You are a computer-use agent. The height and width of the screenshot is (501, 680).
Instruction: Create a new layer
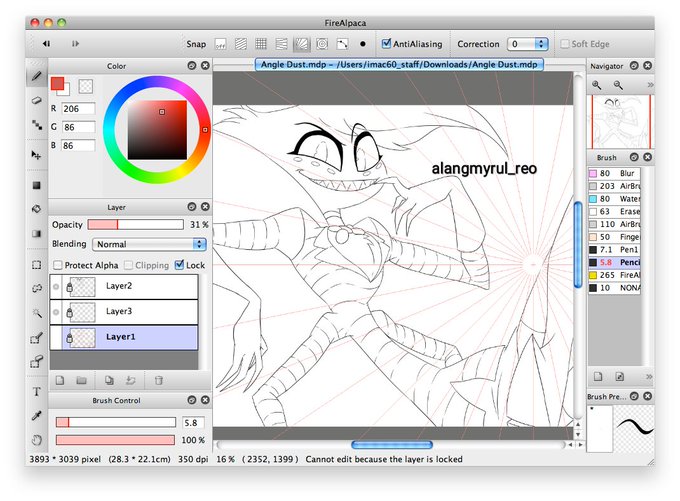[60, 380]
